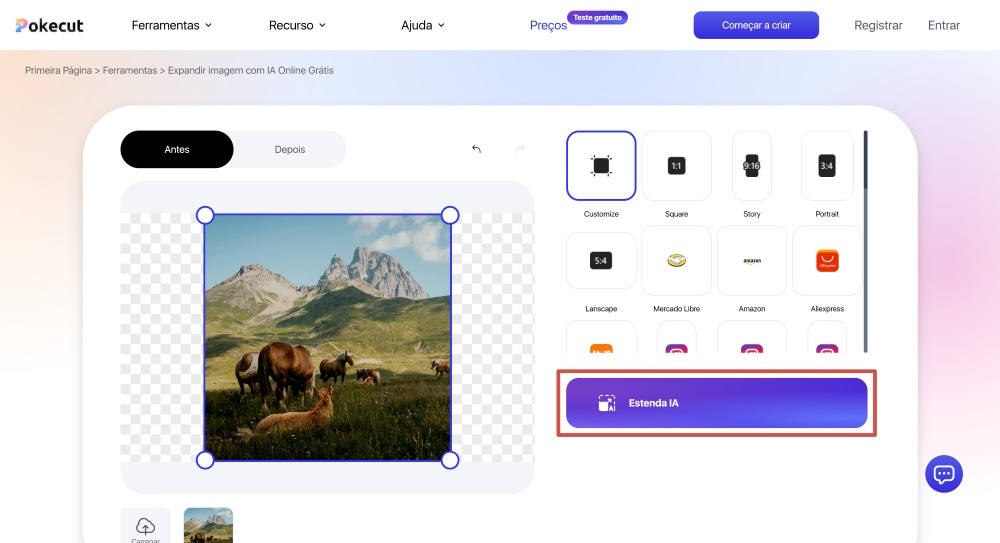This screenshot has width=1000, height=543.
Task: Click the Estenda IA button
Action: (x=716, y=403)
